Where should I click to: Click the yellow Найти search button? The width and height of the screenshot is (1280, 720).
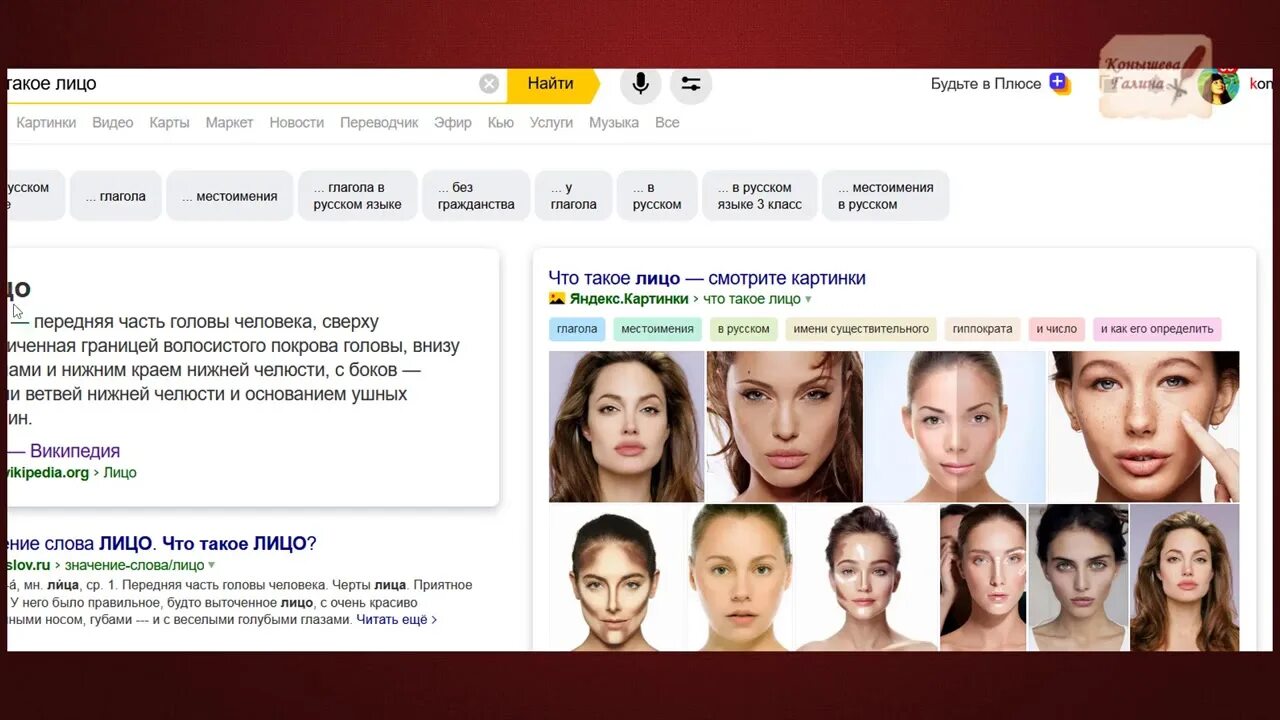click(x=552, y=84)
